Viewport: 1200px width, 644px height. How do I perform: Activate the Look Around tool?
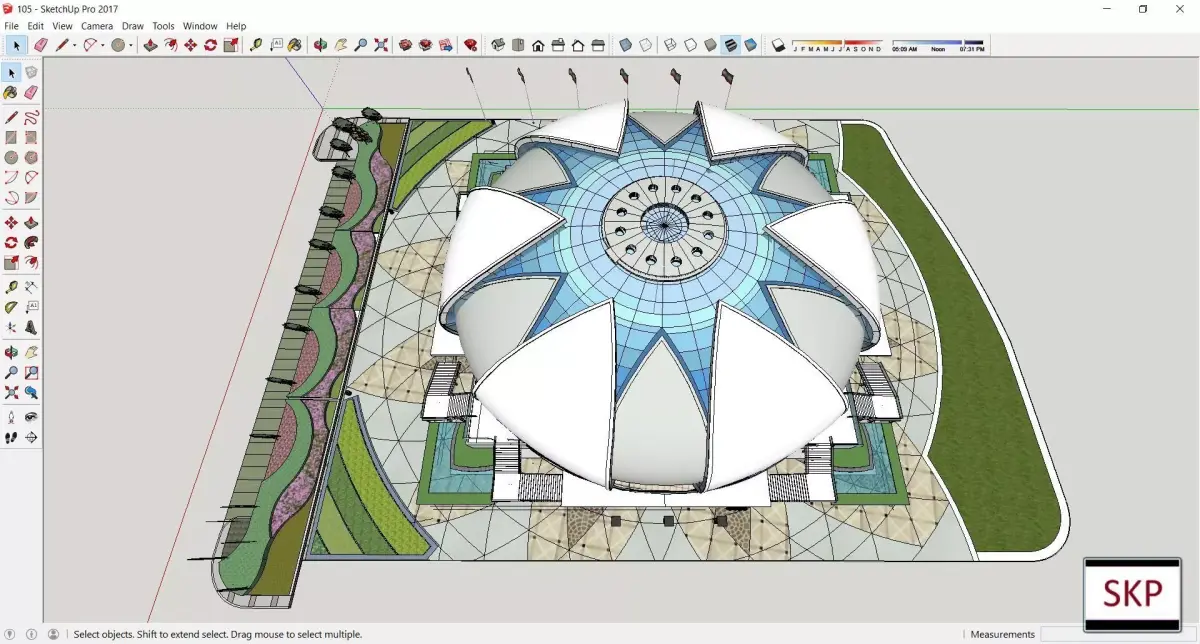tap(31, 416)
